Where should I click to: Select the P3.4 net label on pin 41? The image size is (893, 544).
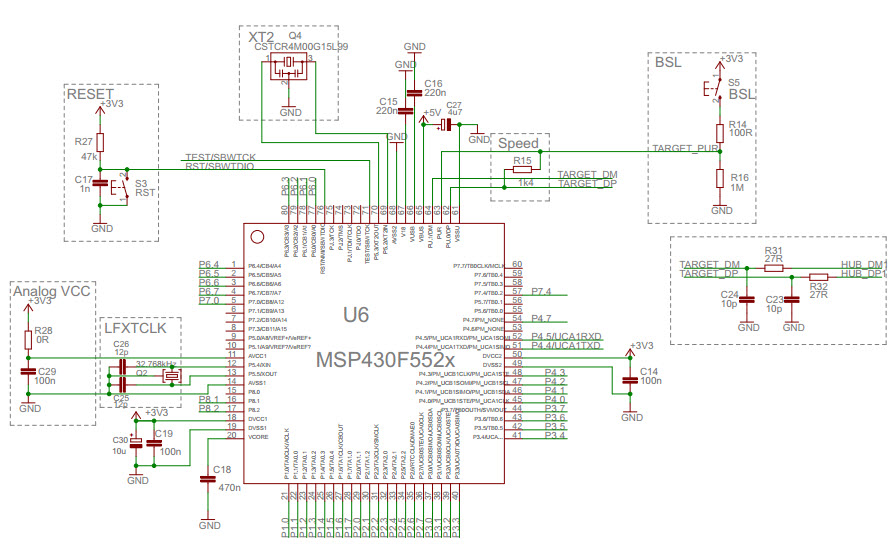(x=555, y=436)
